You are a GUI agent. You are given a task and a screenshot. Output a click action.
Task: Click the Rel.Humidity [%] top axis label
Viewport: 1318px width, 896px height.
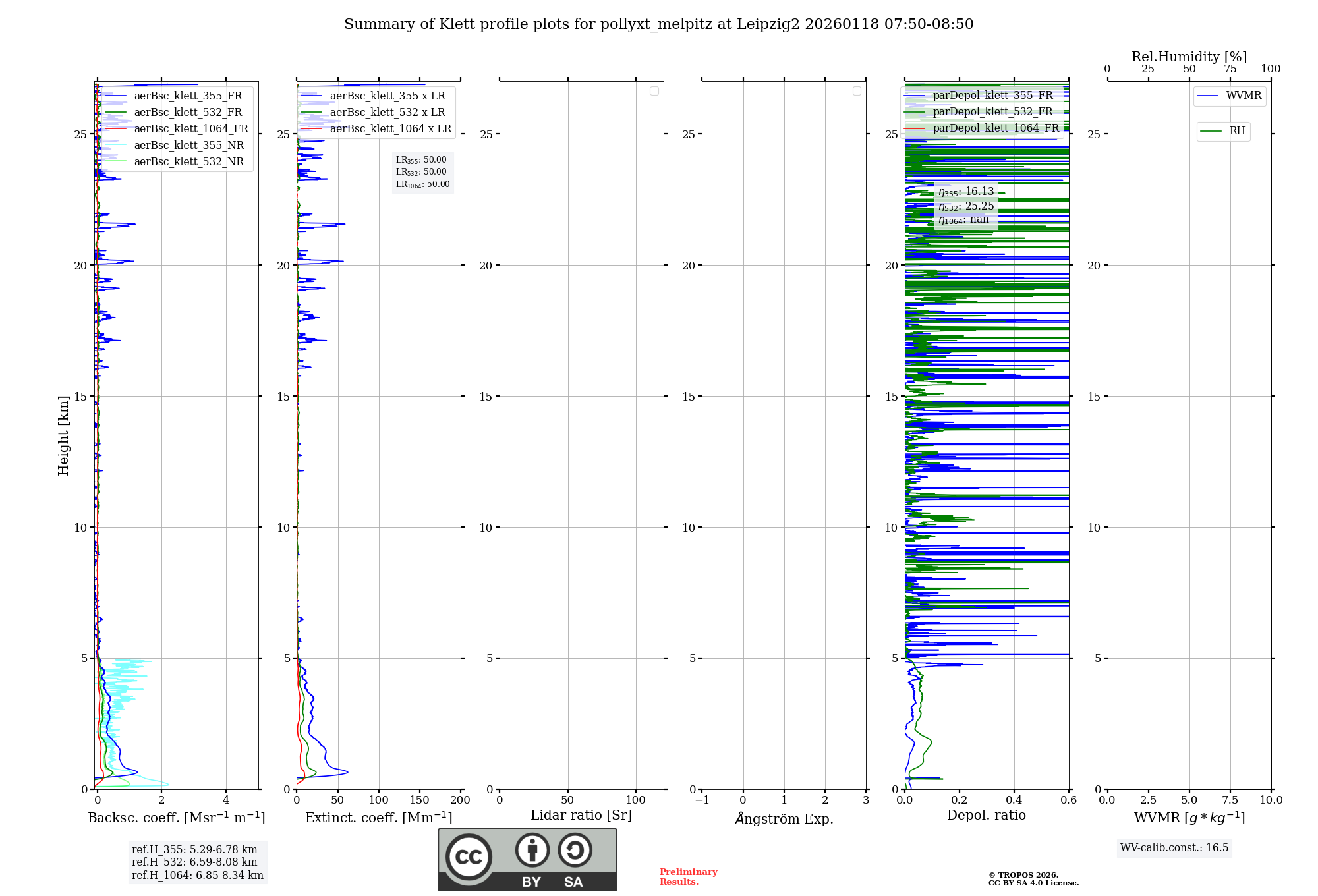click(1189, 57)
